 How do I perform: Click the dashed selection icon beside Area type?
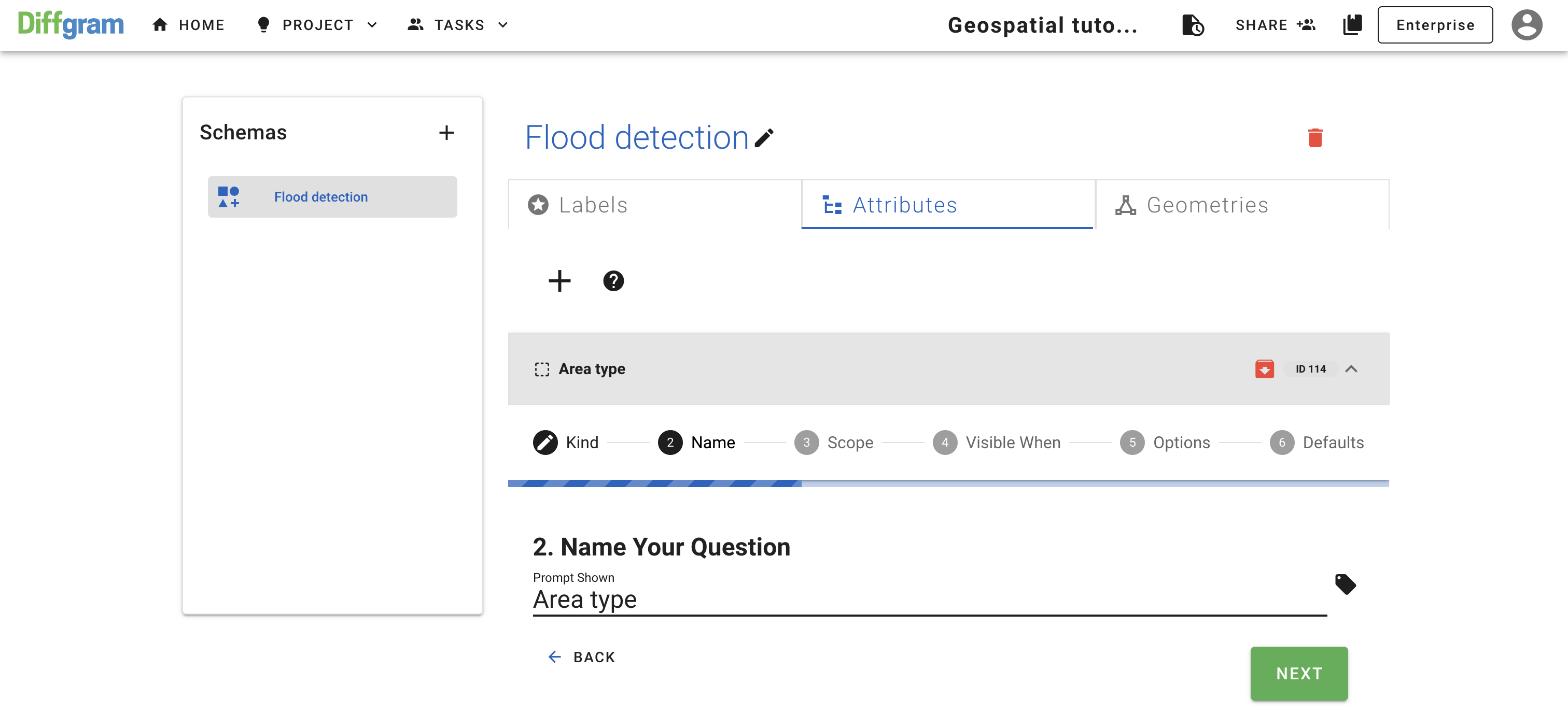(542, 368)
